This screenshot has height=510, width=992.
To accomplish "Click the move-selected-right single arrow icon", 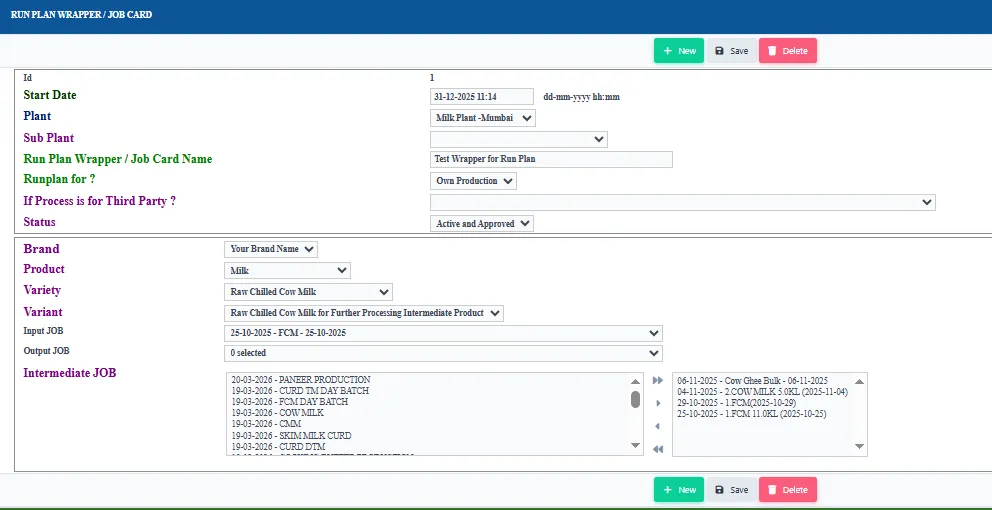I will point(658,403).
